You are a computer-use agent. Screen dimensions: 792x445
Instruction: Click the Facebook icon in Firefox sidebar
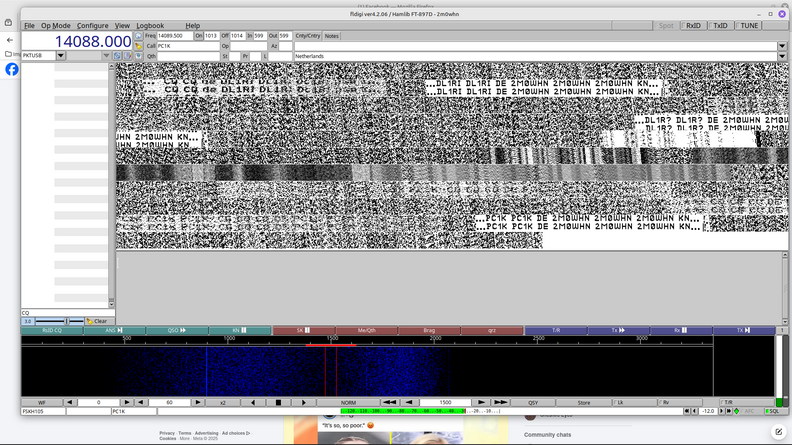point(12,69)
